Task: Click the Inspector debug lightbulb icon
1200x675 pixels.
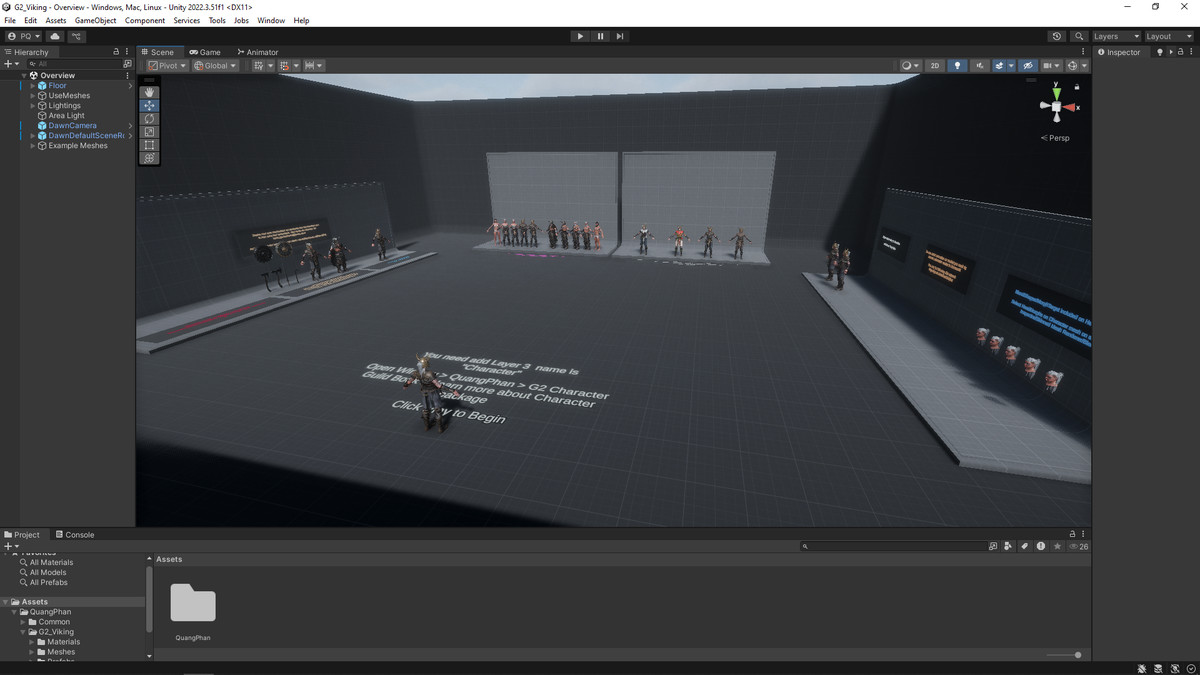Action: (x=1160, y=52)
